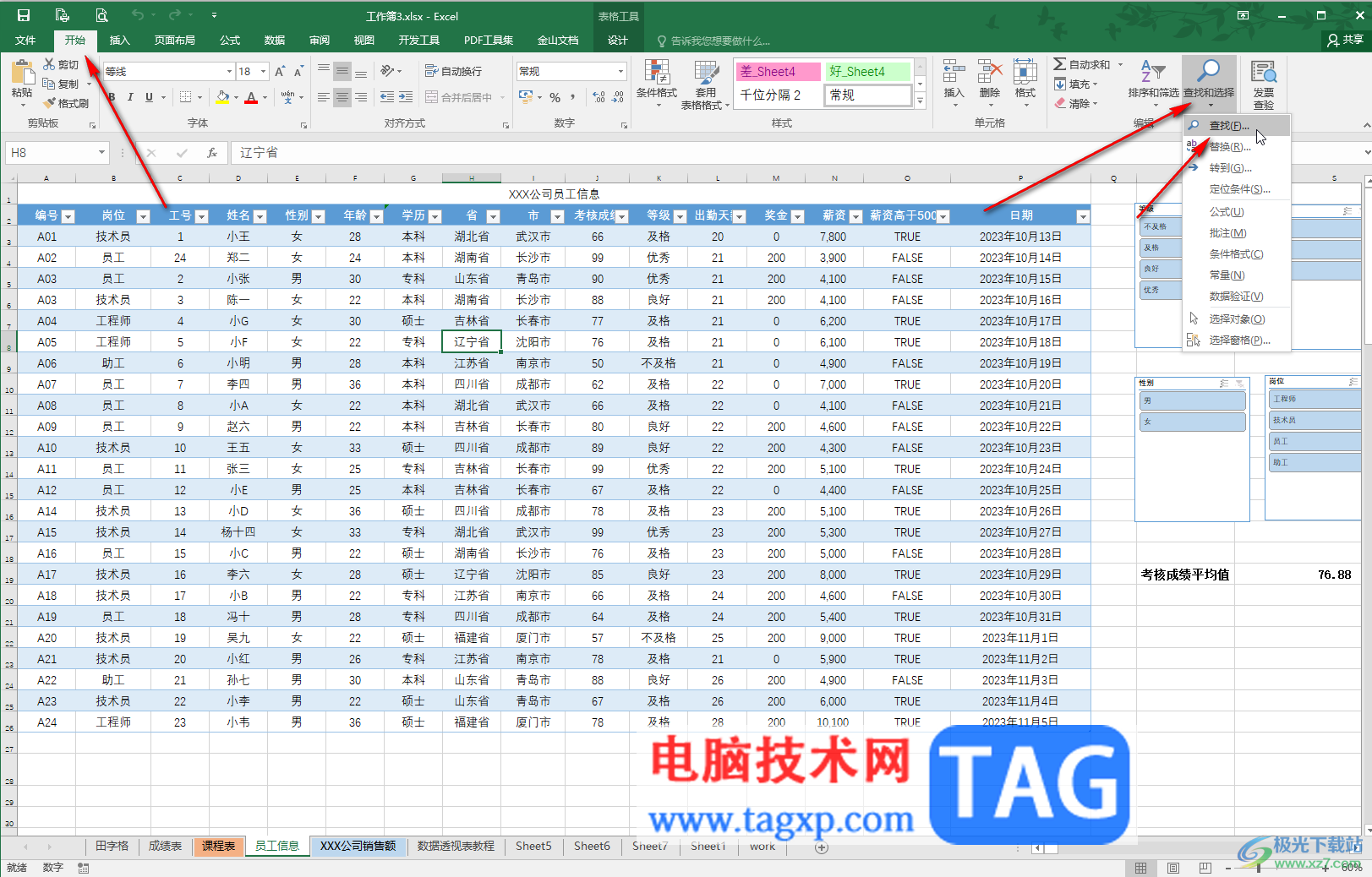Expand the AutoSum (自动求和) dropdown arrow

pos(1121,65)
